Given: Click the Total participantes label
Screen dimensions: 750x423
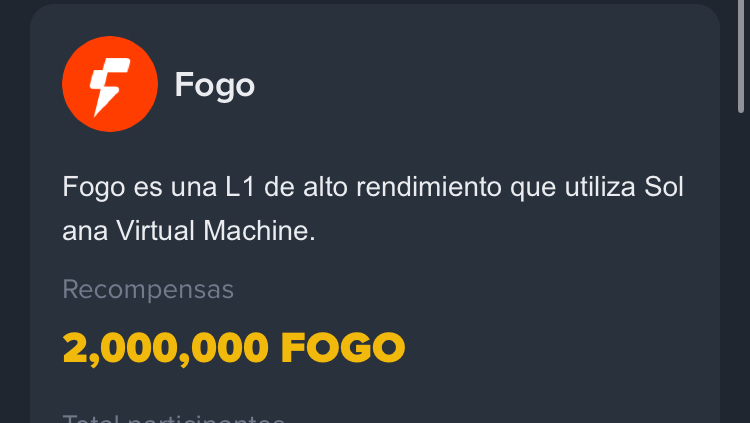Looking at the screenshot, I should pos(174,418).
